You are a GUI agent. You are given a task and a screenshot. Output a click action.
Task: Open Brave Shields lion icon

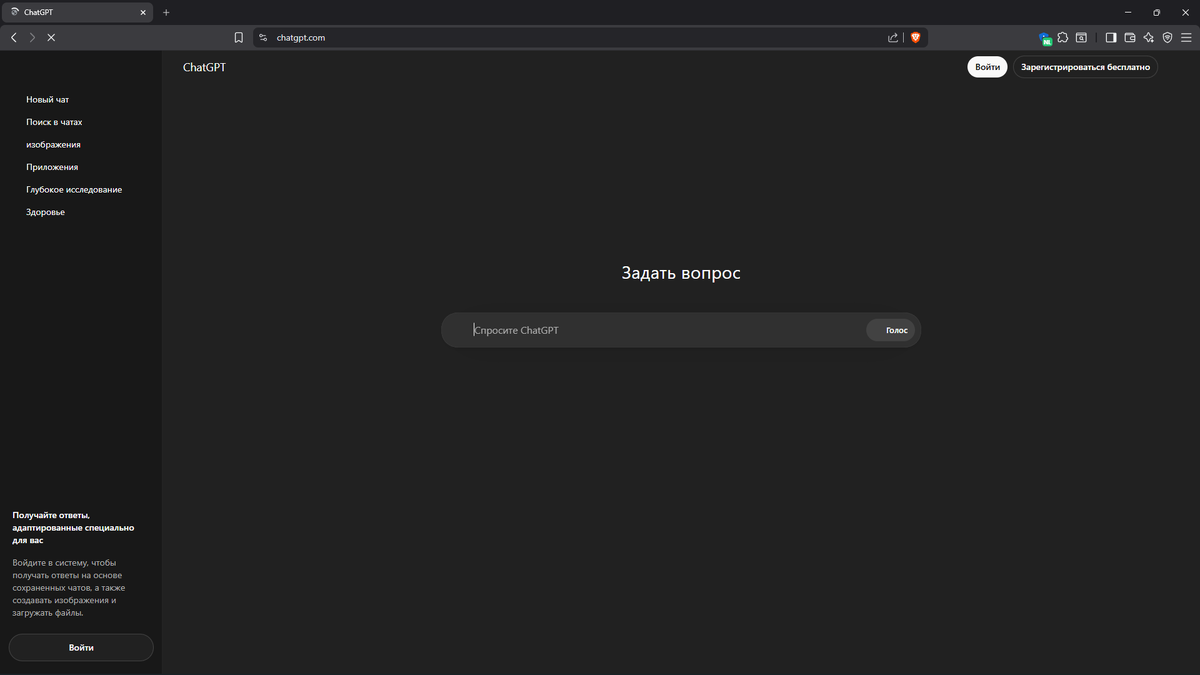[915, 37]
